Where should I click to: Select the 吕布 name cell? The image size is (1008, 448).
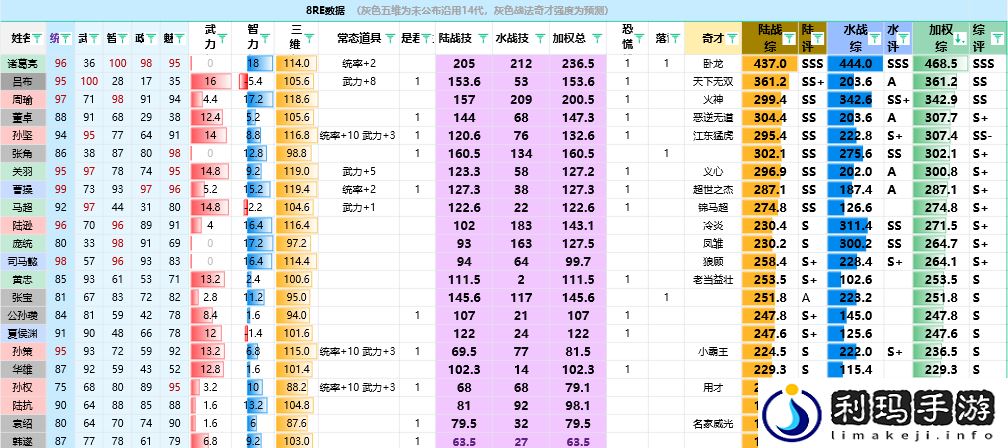pos(23,82)
